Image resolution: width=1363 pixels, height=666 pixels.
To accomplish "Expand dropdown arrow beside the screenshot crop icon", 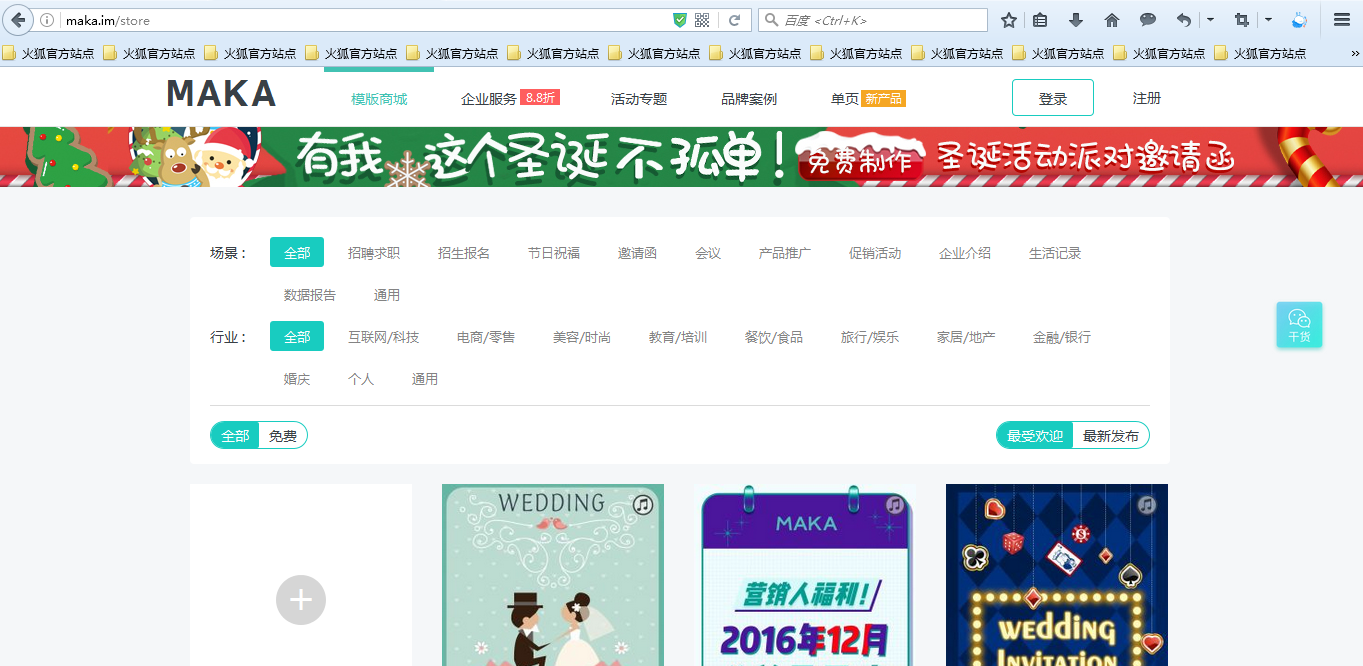I will coord(1268,20).
